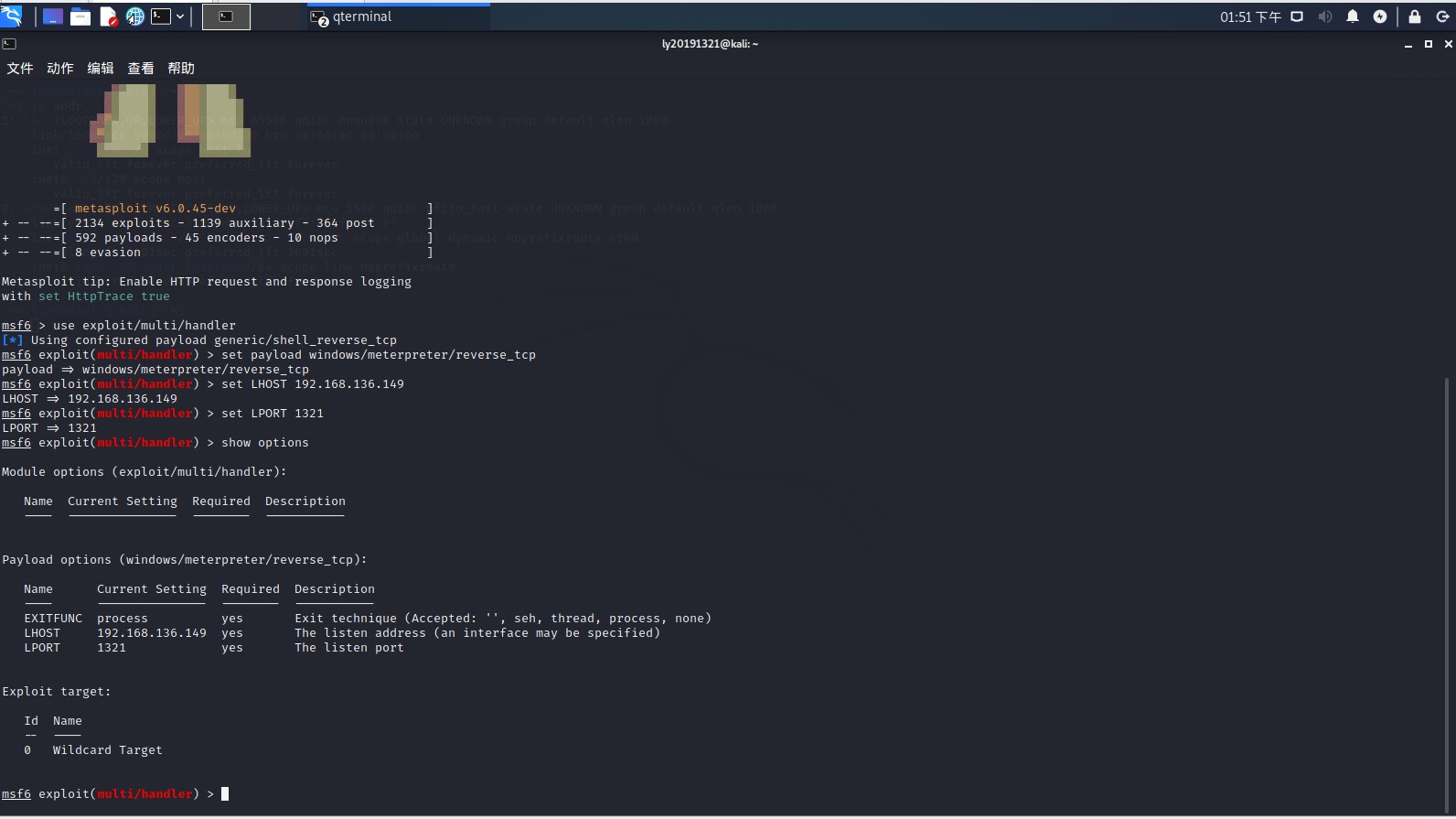The image size is (1456, 819).
Task: Open the 查看 menu
Action: point(141,69)
